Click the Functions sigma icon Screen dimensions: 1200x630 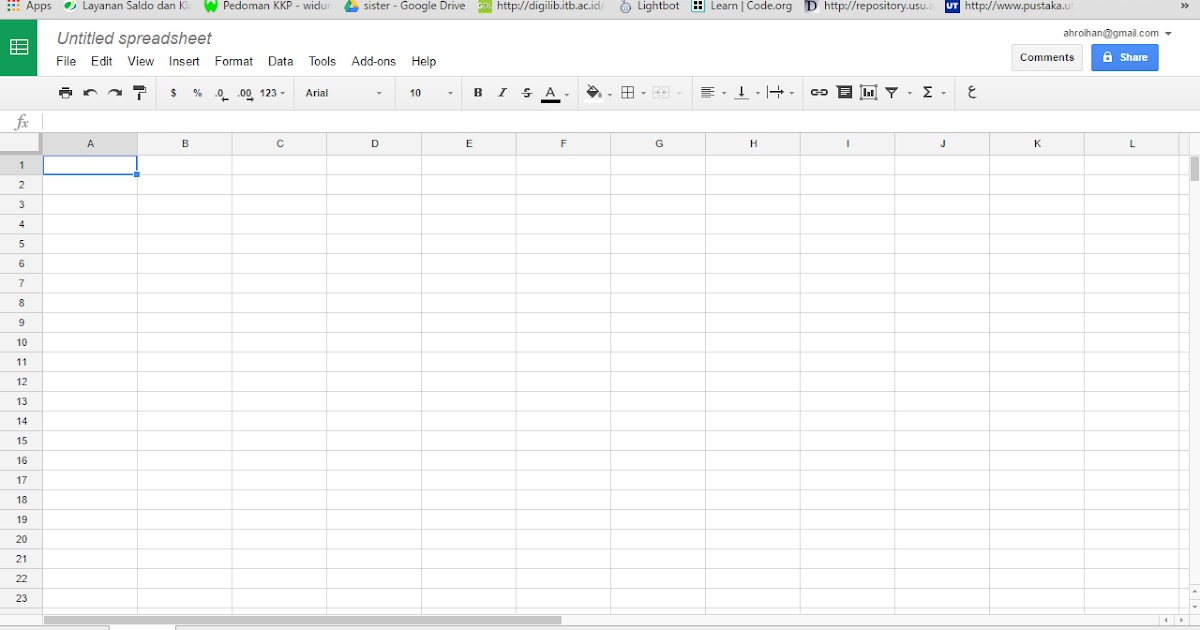[x=929, y=92]
